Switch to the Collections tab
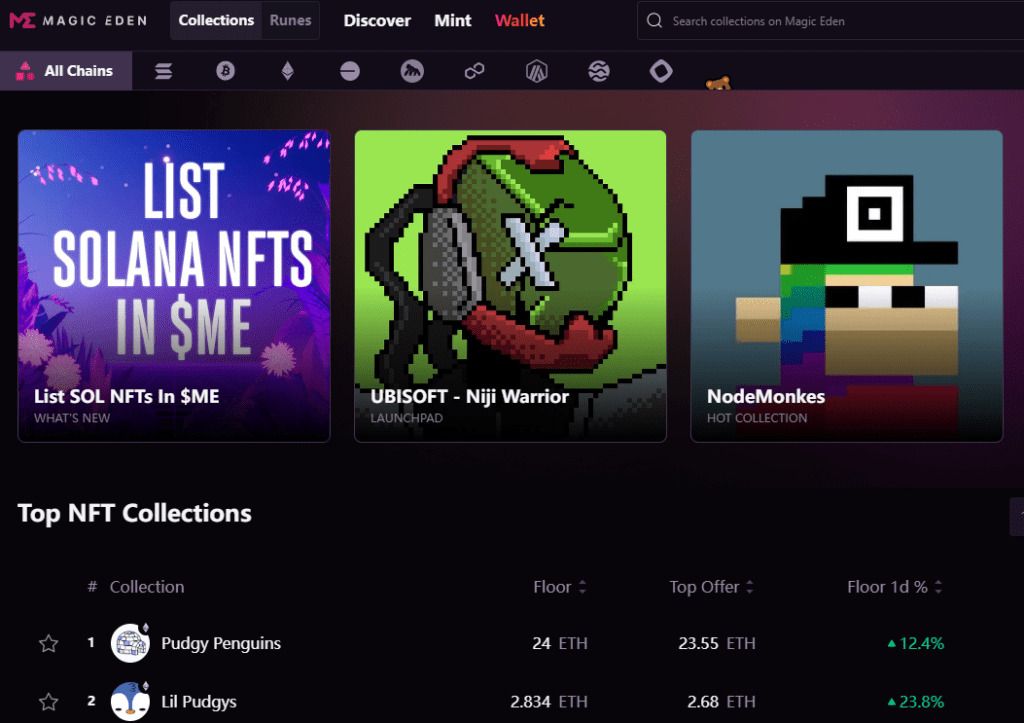This screenshot has width=1024, height=723. [216, 20]
